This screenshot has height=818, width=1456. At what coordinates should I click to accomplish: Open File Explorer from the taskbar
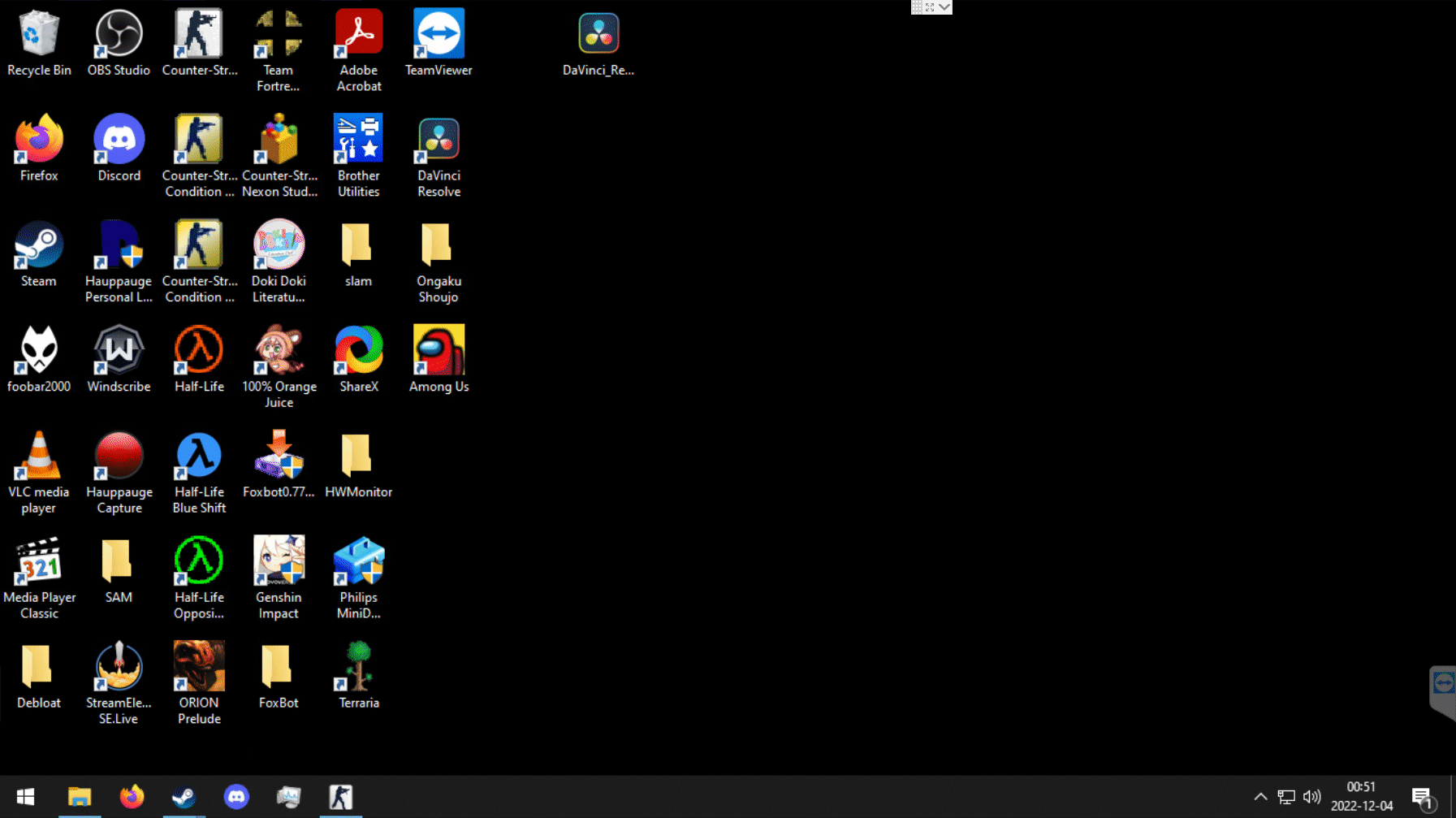(x=79, y=797)
